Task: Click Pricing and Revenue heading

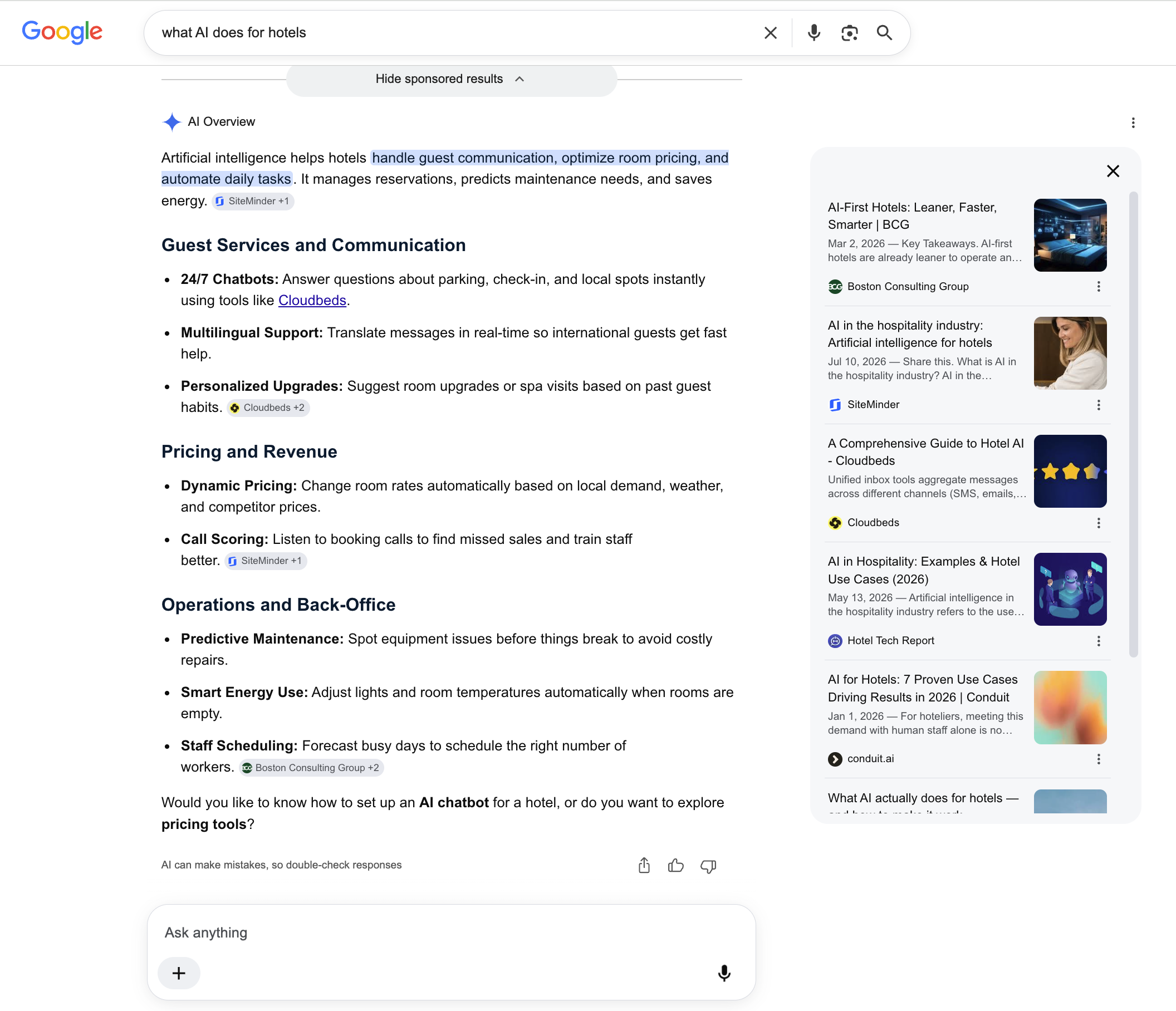Action: click(249, 451)
